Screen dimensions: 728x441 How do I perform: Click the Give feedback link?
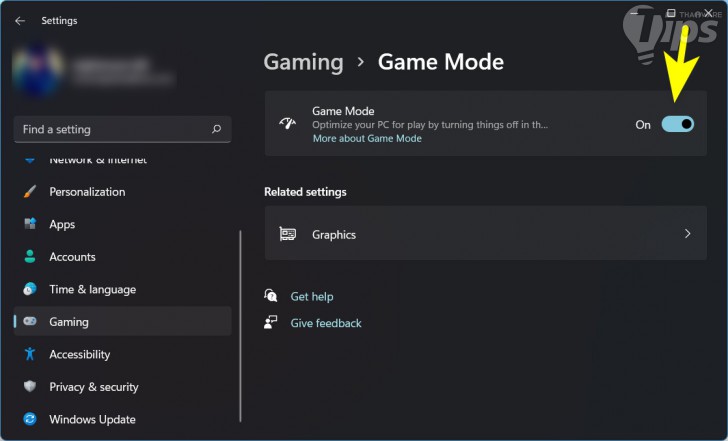point(326,323)
